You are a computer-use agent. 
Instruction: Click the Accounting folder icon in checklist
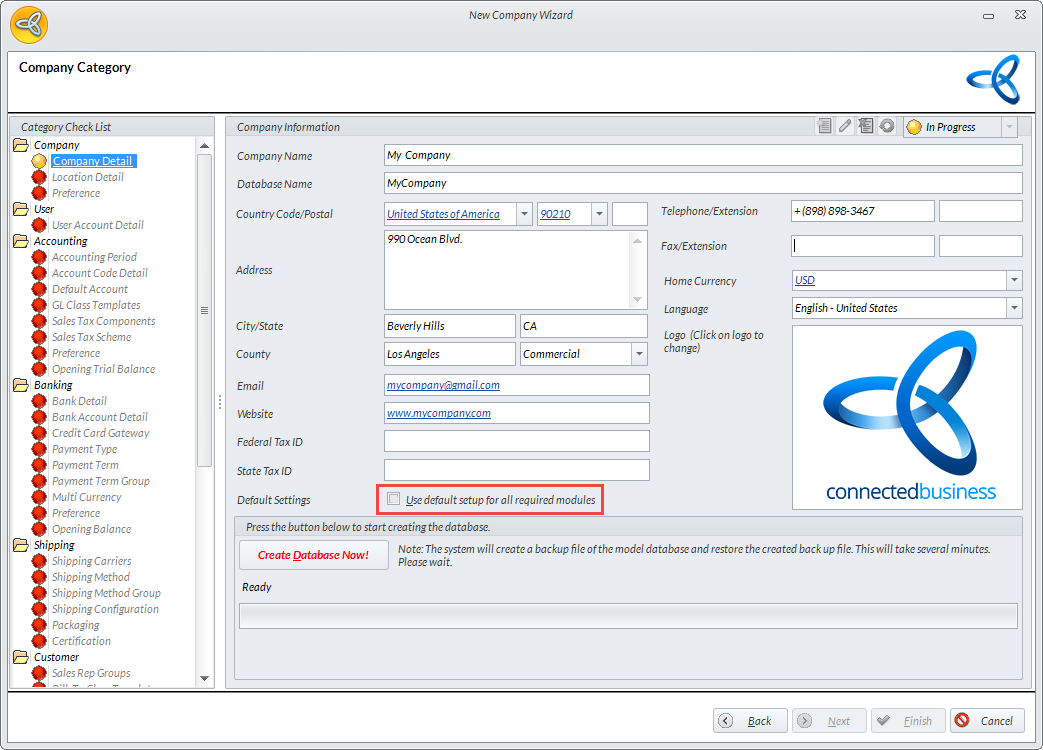tap(20, 241)
